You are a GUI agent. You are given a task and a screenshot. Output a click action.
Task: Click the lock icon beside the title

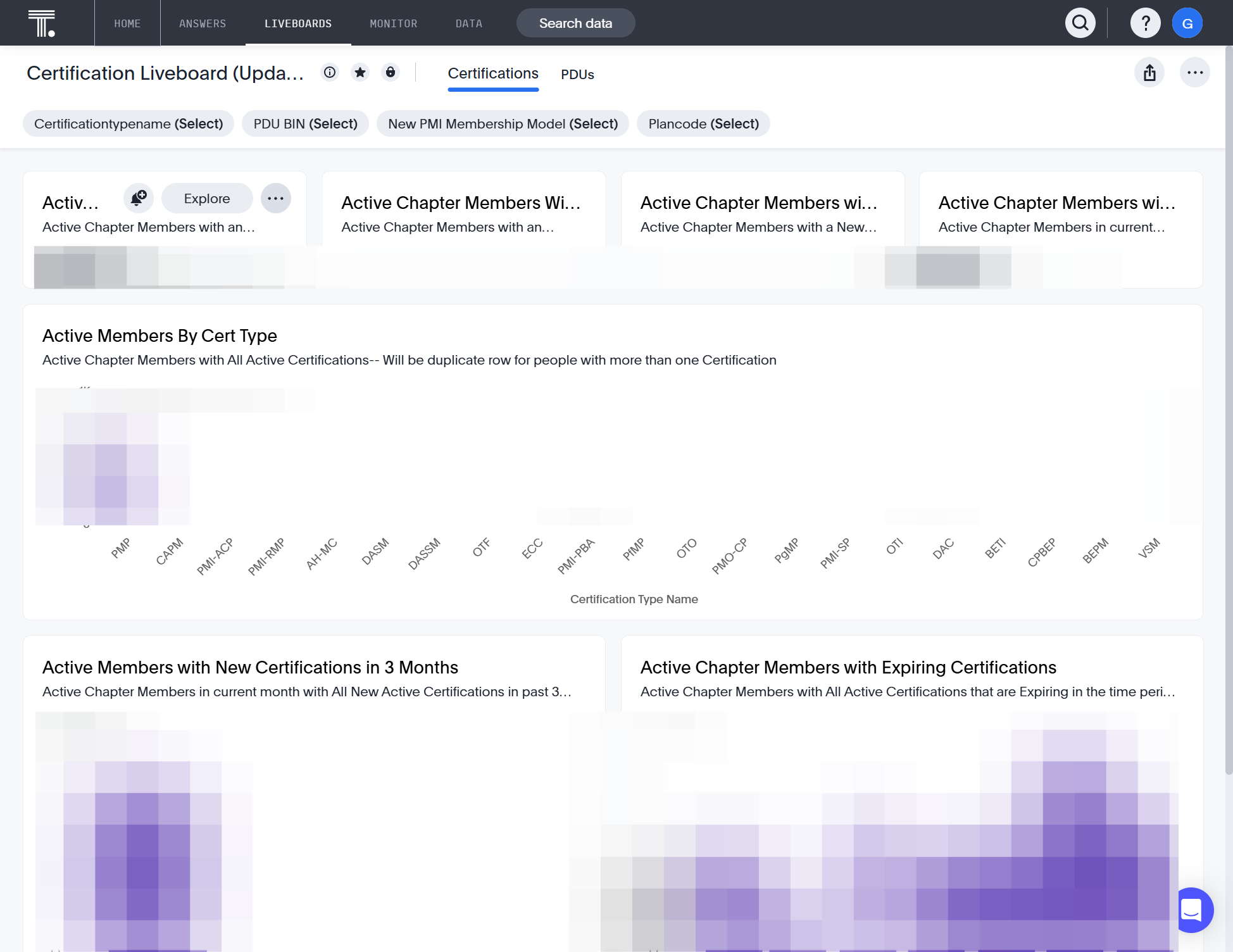coord(391,73)
